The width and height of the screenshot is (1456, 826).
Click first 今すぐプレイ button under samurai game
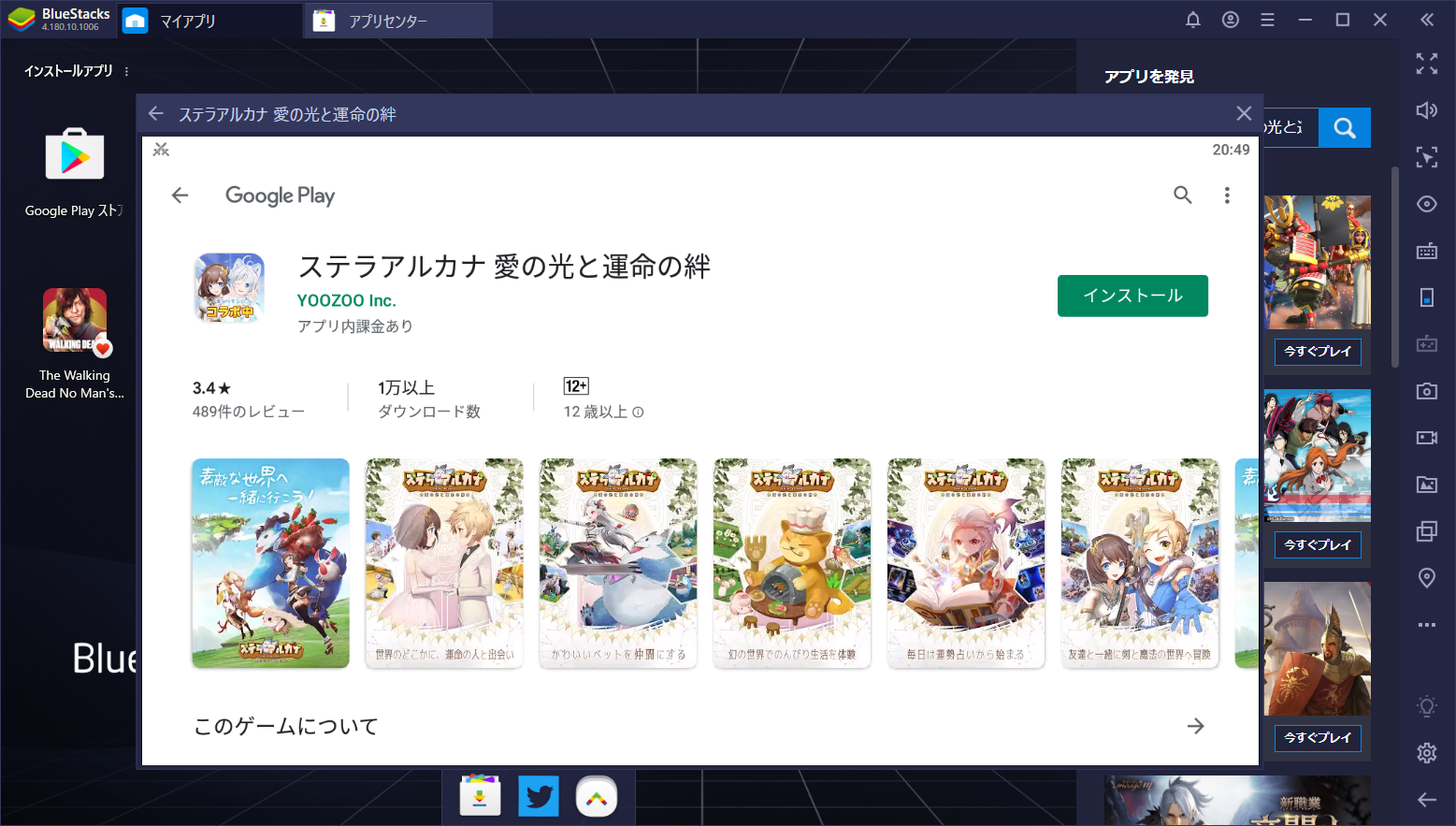tap(1318, 352)
